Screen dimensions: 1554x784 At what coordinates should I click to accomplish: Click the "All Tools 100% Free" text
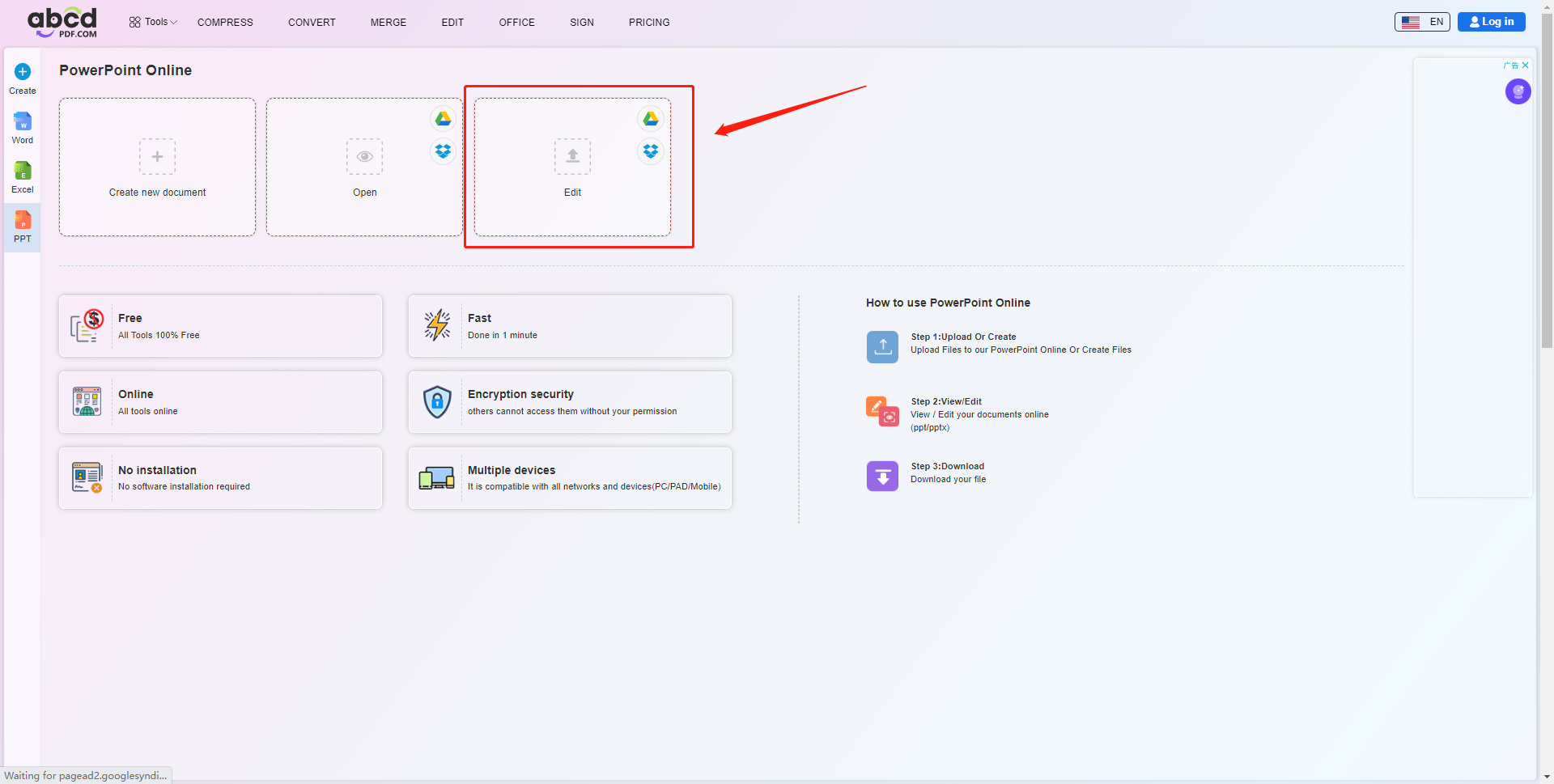pos(159,335)
